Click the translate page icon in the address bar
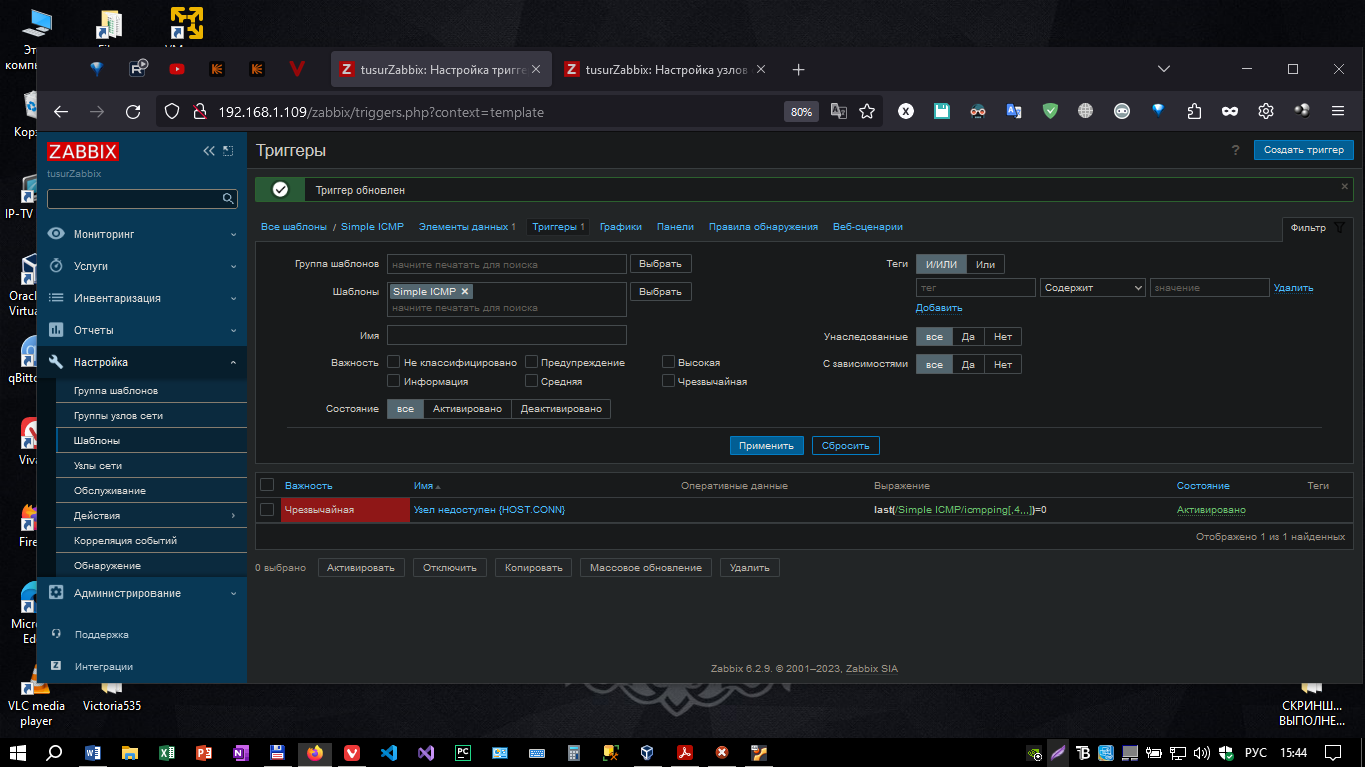The image size is (1365, 767). click(x=838, y=112)
